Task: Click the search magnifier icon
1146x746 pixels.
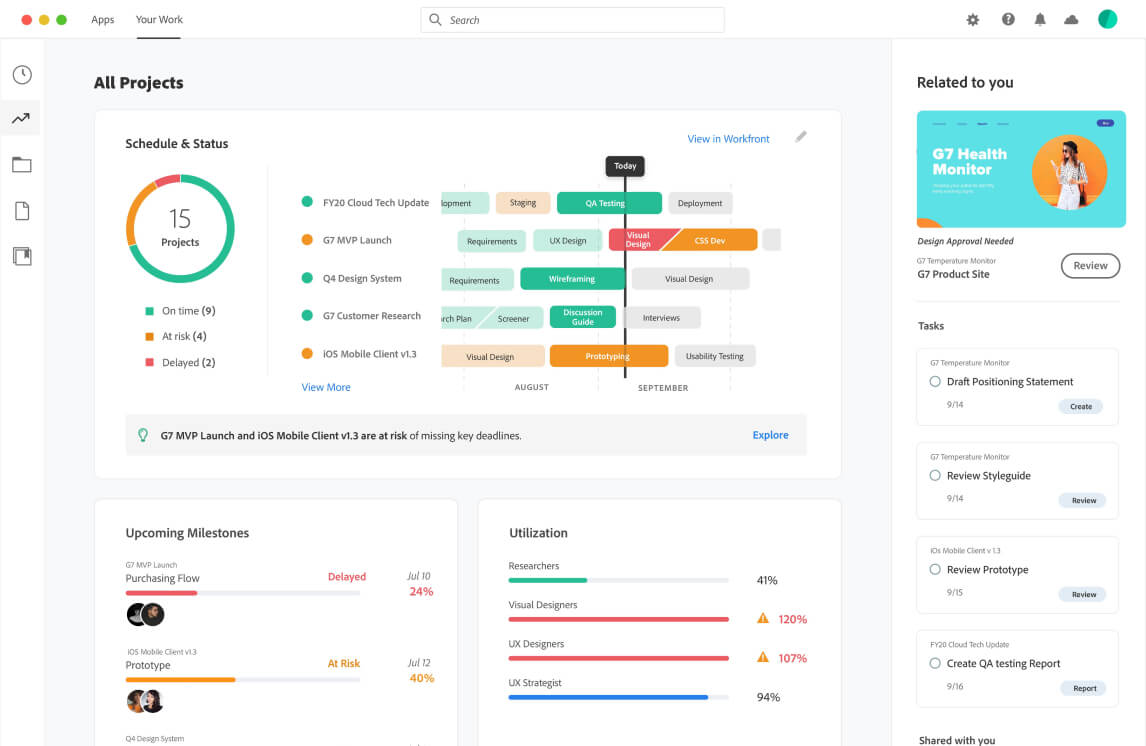Action: 435,20
